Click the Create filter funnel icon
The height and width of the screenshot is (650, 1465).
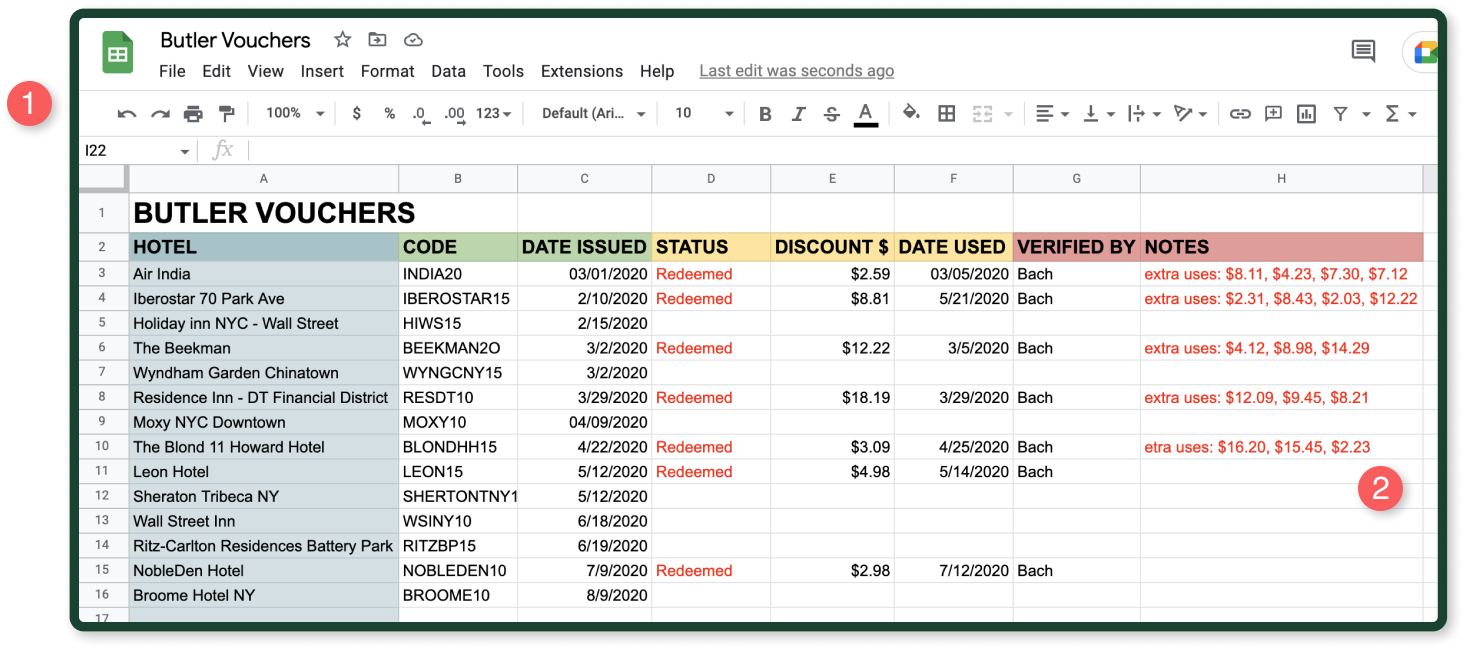[x=1340, y=114]
